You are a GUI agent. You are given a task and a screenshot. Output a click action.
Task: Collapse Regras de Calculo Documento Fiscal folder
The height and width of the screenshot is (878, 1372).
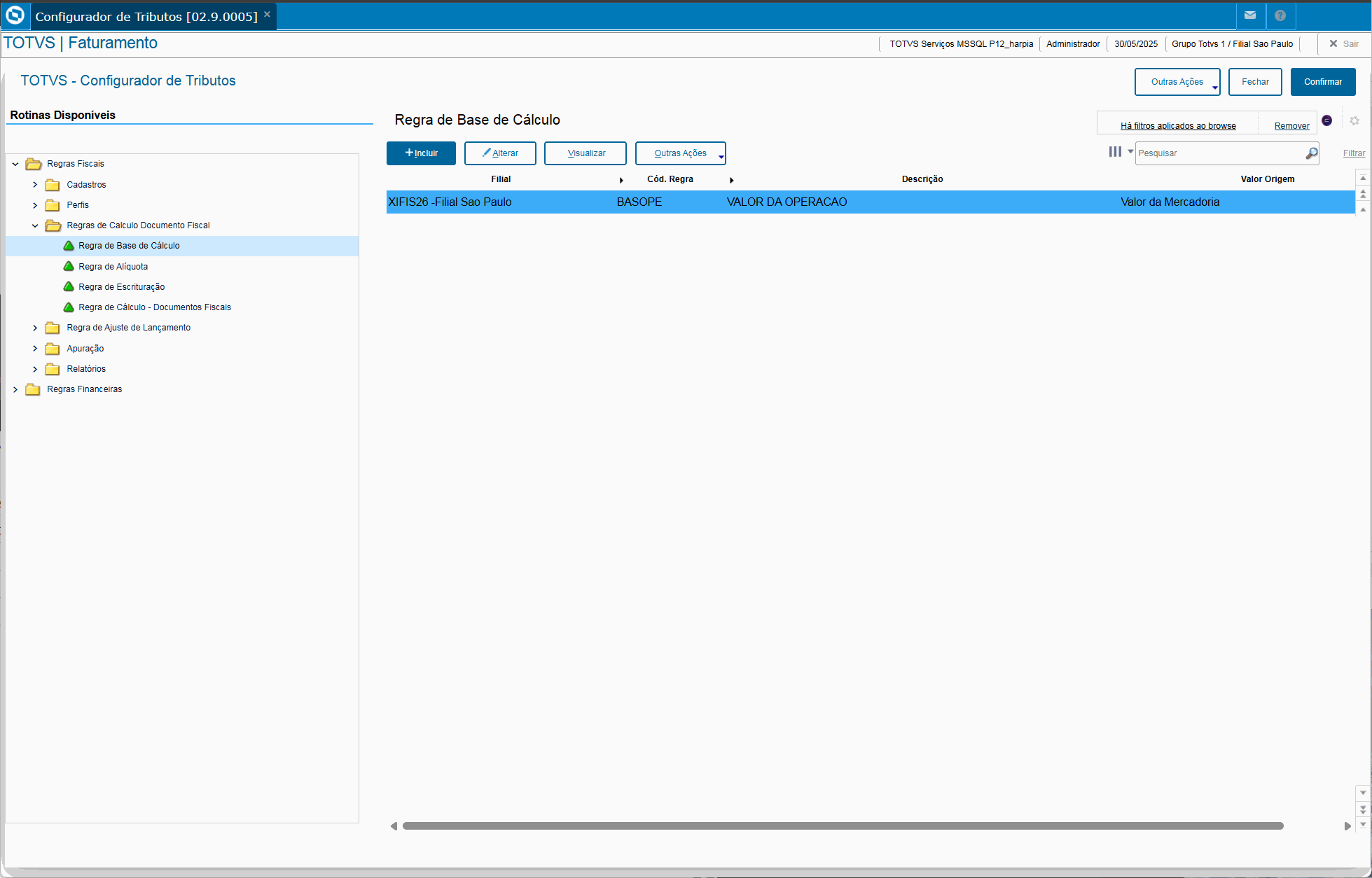[x=35, y=225]
